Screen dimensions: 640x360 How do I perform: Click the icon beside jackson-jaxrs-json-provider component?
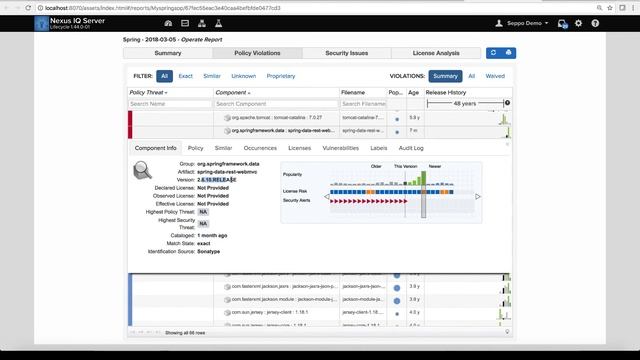coord(227,287)
